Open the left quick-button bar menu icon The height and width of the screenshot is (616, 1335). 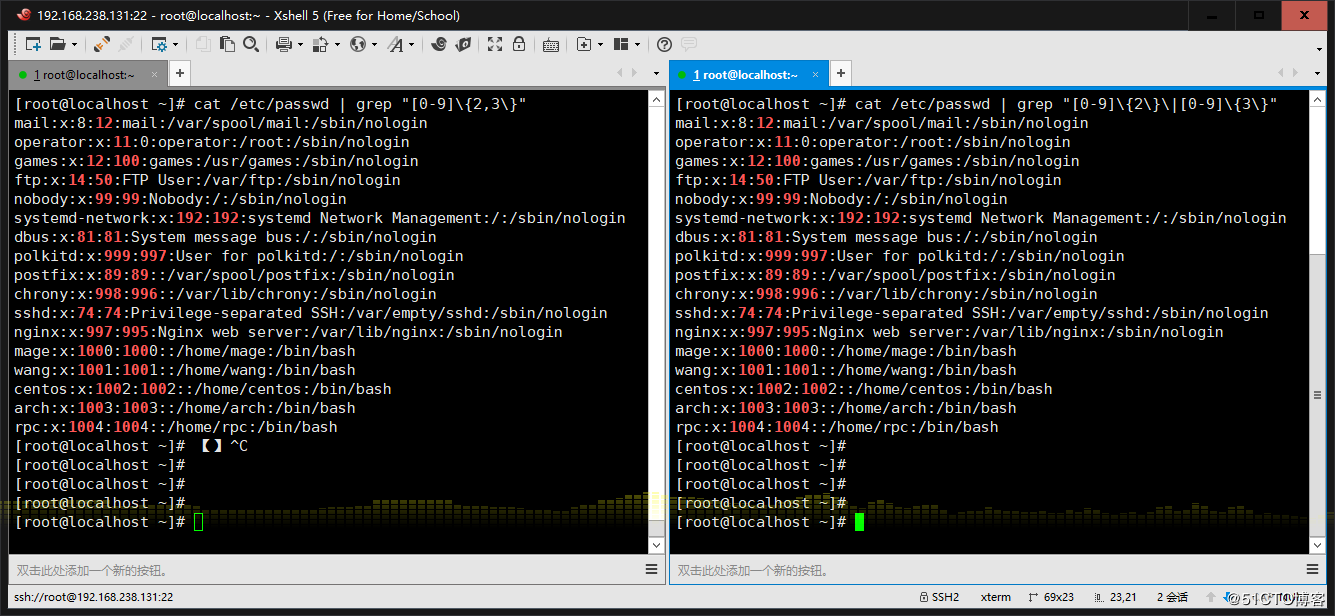(x=652, y=569)
